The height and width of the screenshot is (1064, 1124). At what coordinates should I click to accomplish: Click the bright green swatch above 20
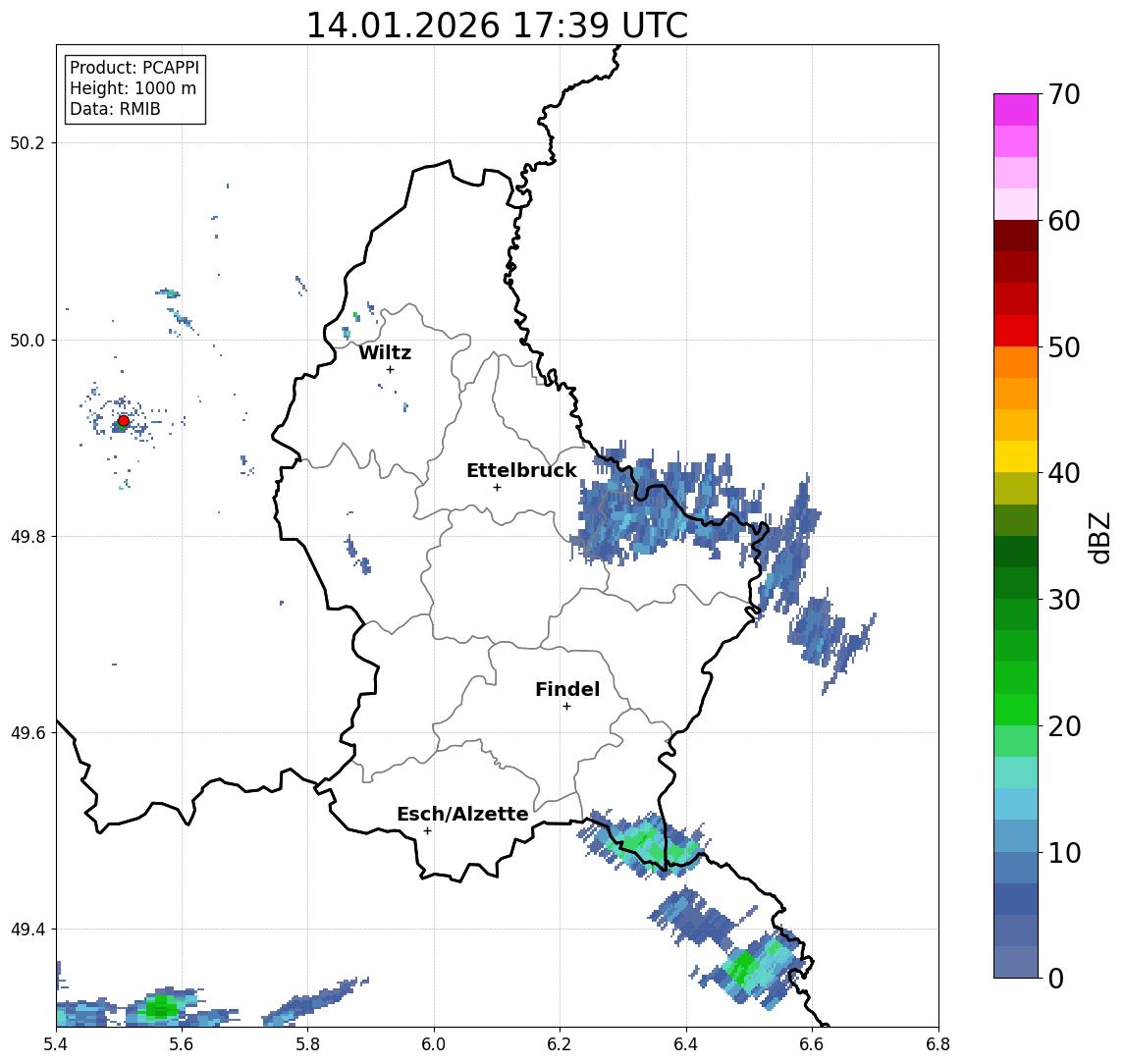[x=1016, y=709]
